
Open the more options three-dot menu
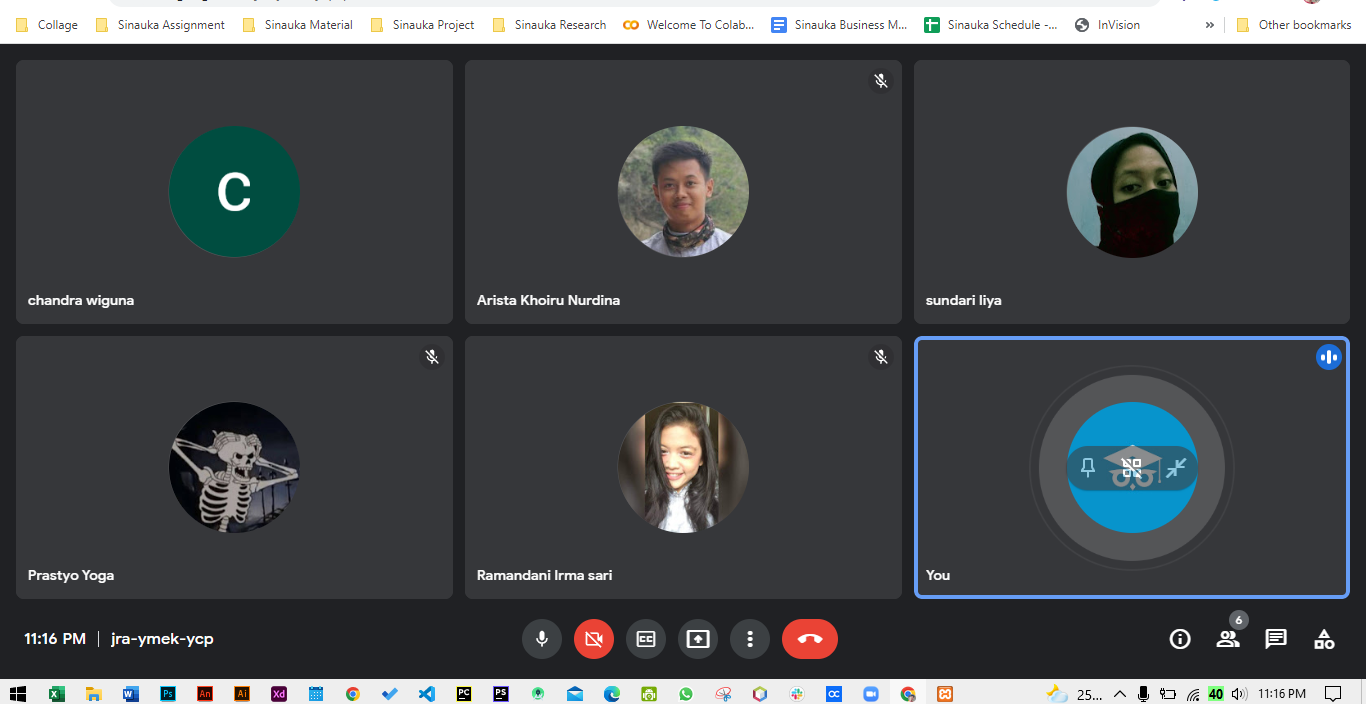click(x=750, y=639)
